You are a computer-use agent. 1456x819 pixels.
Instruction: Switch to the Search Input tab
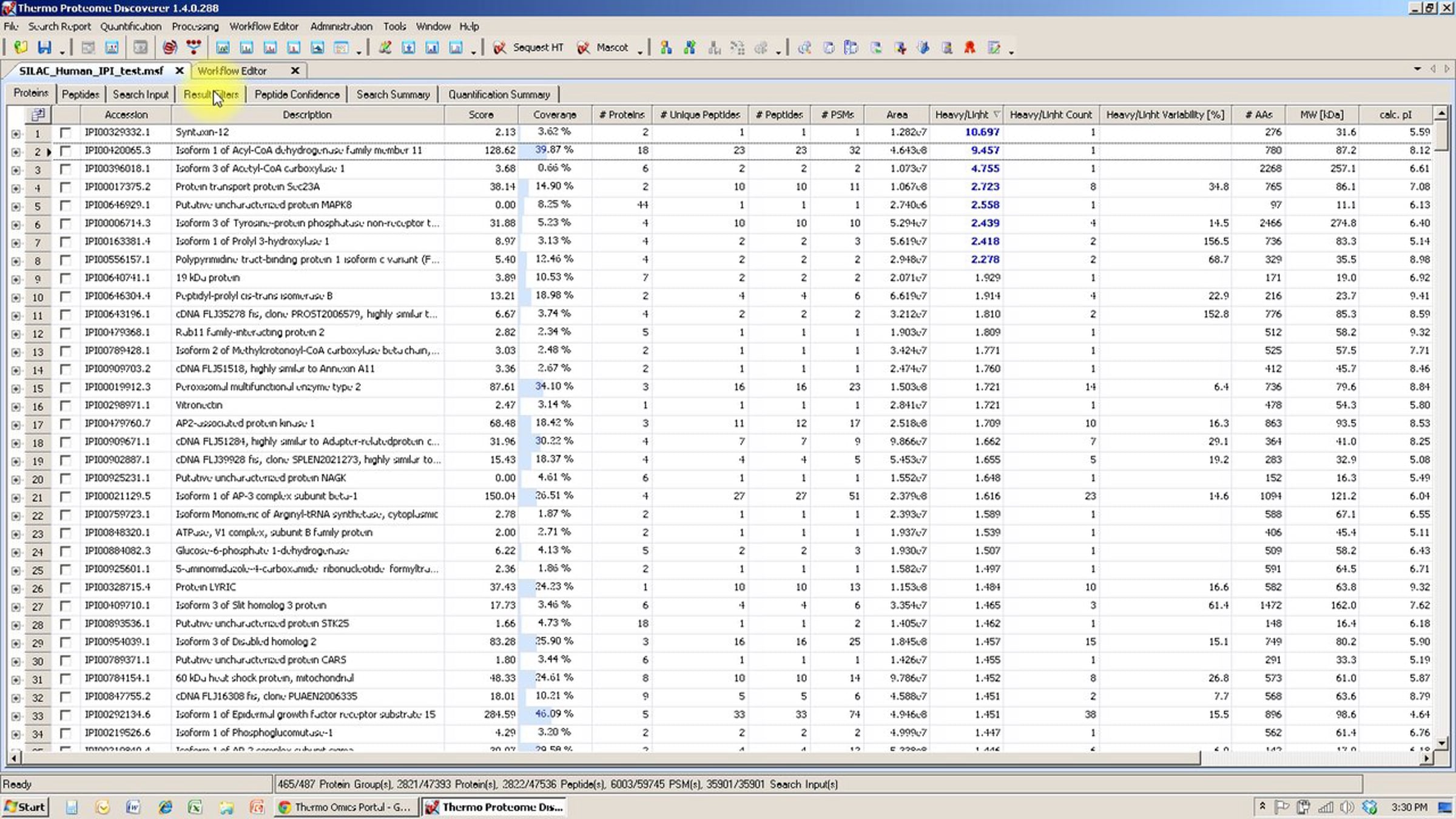click(141, 94)
